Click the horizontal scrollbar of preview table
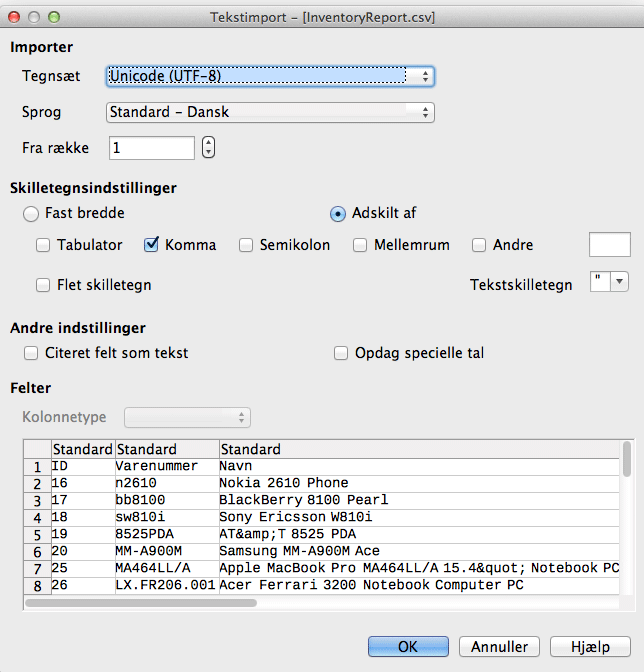Viewport: 644px width, 672px height. click(140, 603)
